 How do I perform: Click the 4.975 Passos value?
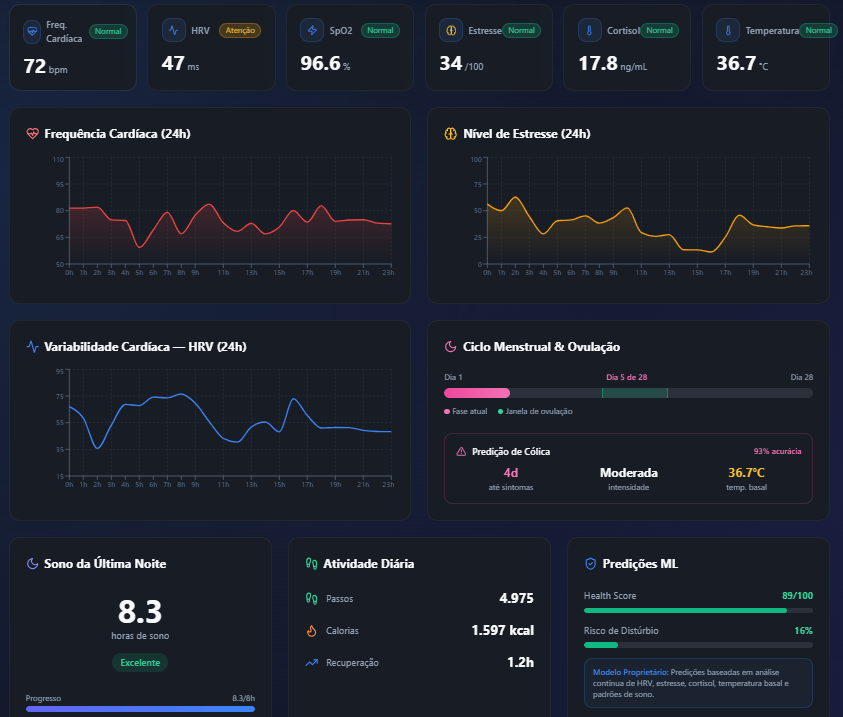tap(516, 598)
